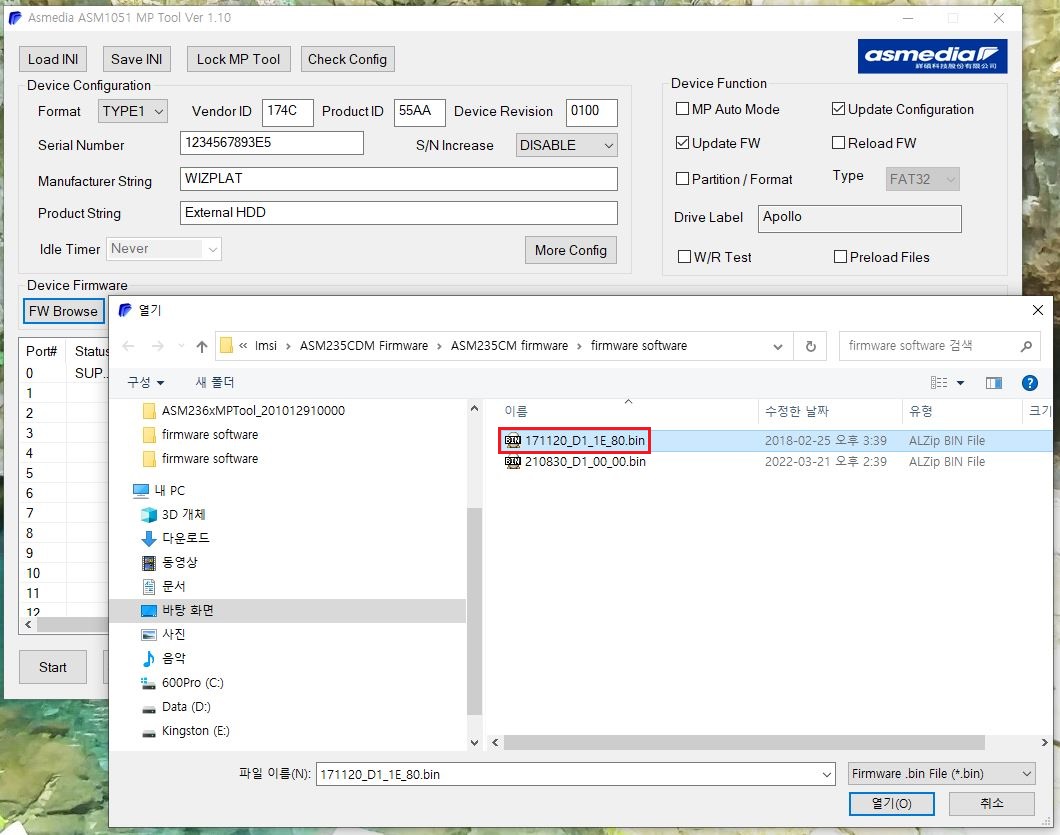Image resolution: width=1060 pixels, height=835 pixels.
Task: Select 바탕 화면 in the sidebar
Action: [287, 611]
